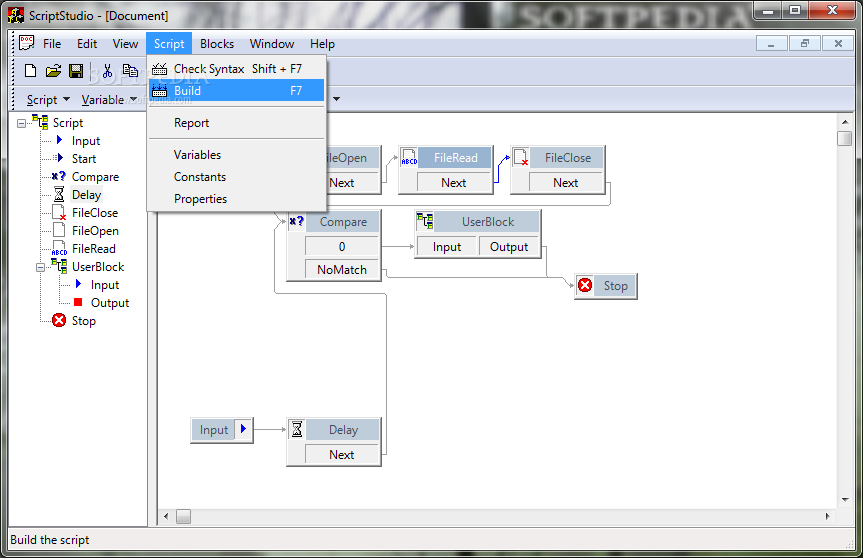Open the Blocks menu

[x=217, y=43]
